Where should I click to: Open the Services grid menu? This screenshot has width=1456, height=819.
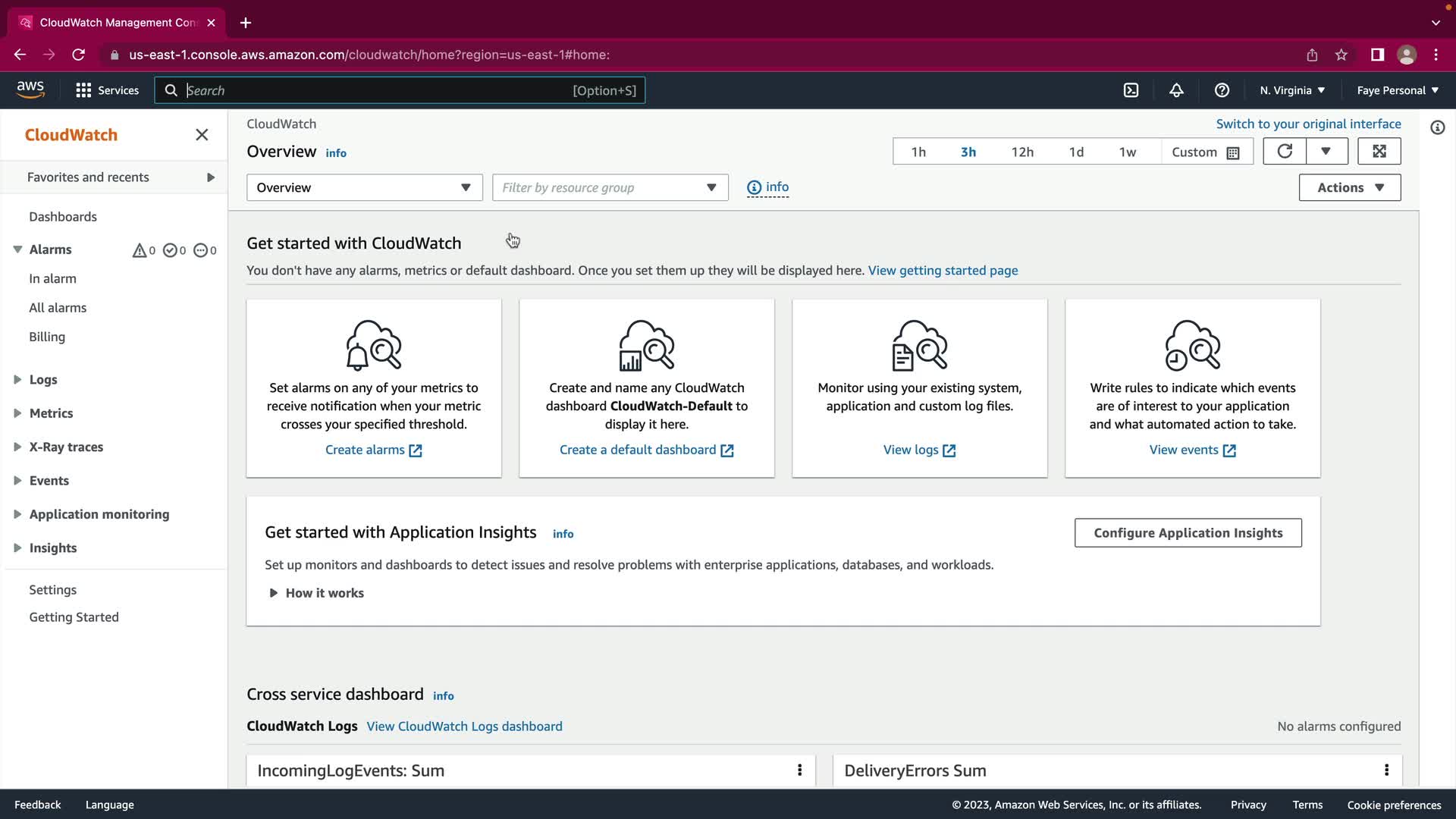pos(107,90)
